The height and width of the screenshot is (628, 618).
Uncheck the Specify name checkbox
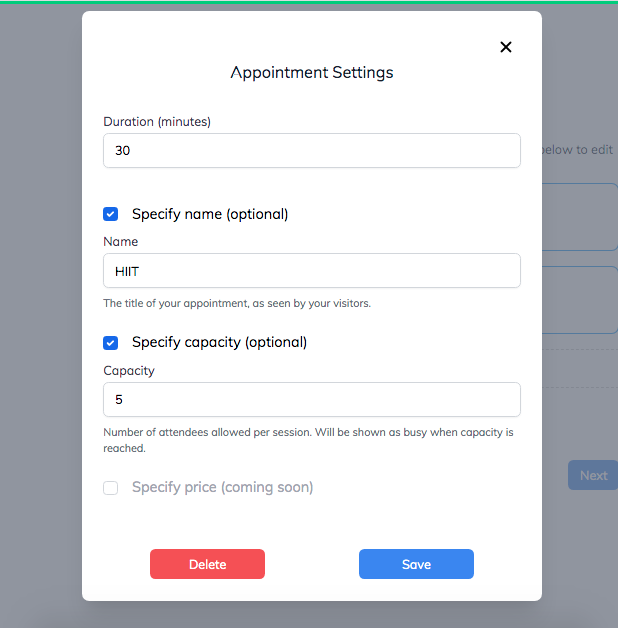coord(111,214)
